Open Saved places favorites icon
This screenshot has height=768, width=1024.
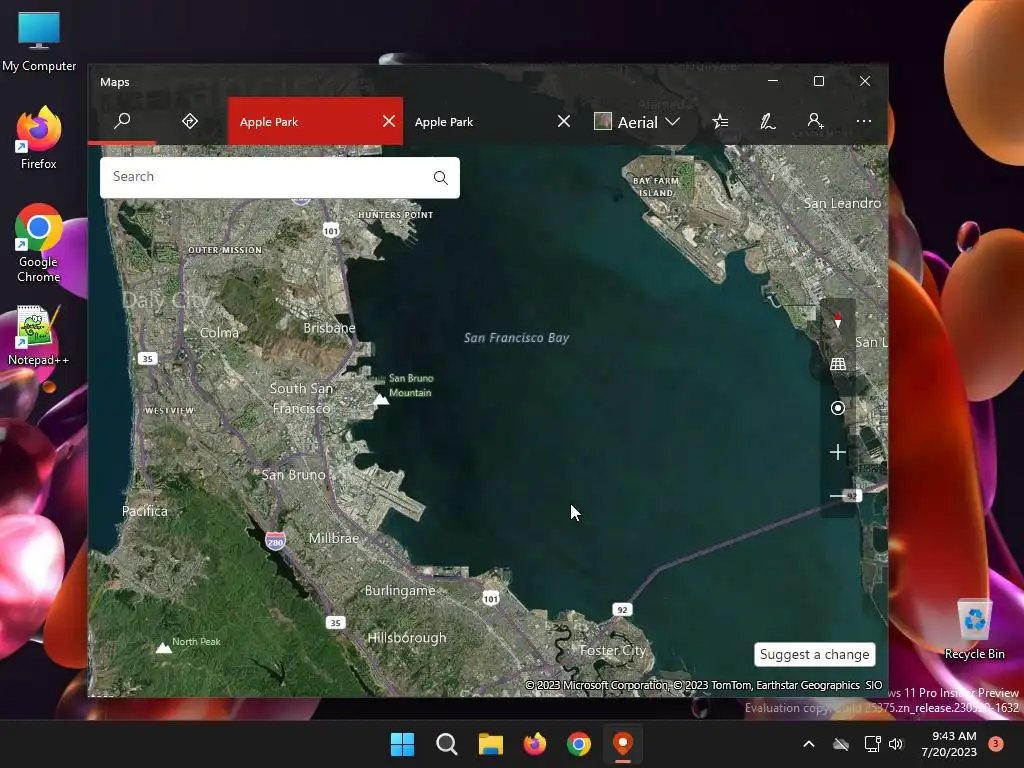coord(720,121)
